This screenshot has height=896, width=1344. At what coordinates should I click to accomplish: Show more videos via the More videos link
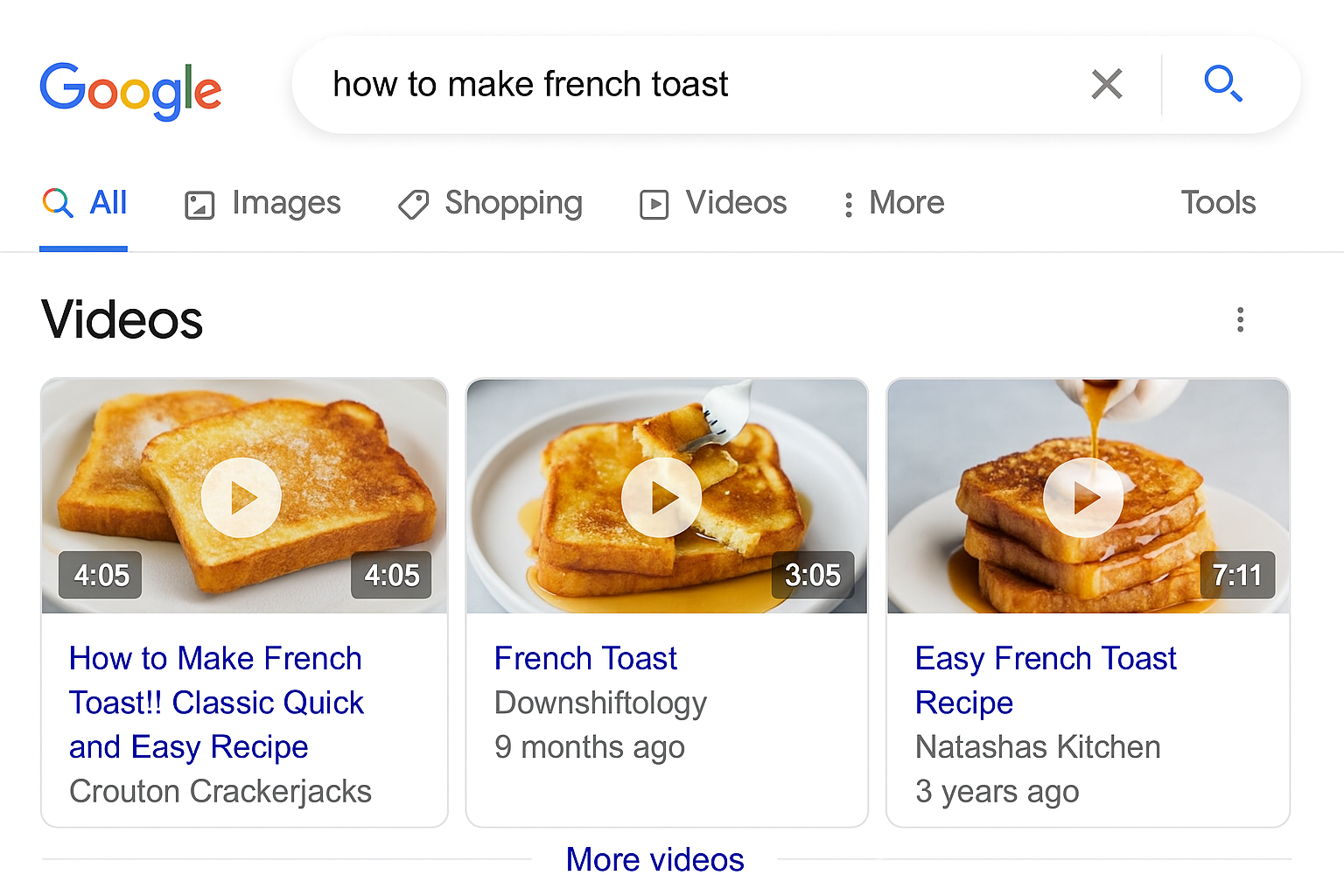click(654, 859)
